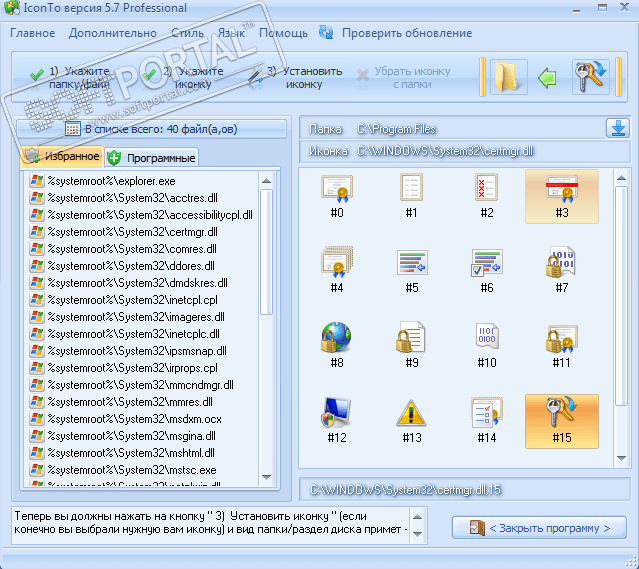The height and width of the screenshot is (569, 639).
Task: Pick padlock binary icon #7
Action: 562,271
